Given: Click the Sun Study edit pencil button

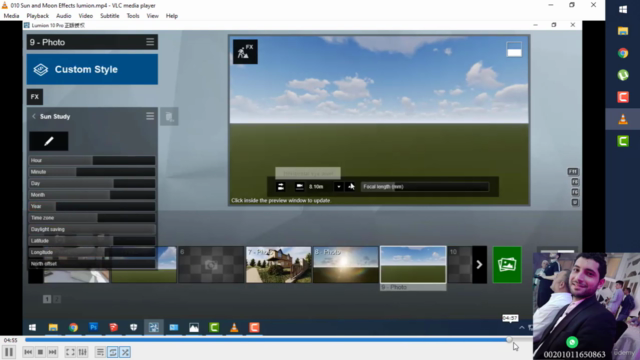Looking at the screenshot, I should (x=49, y=141).
